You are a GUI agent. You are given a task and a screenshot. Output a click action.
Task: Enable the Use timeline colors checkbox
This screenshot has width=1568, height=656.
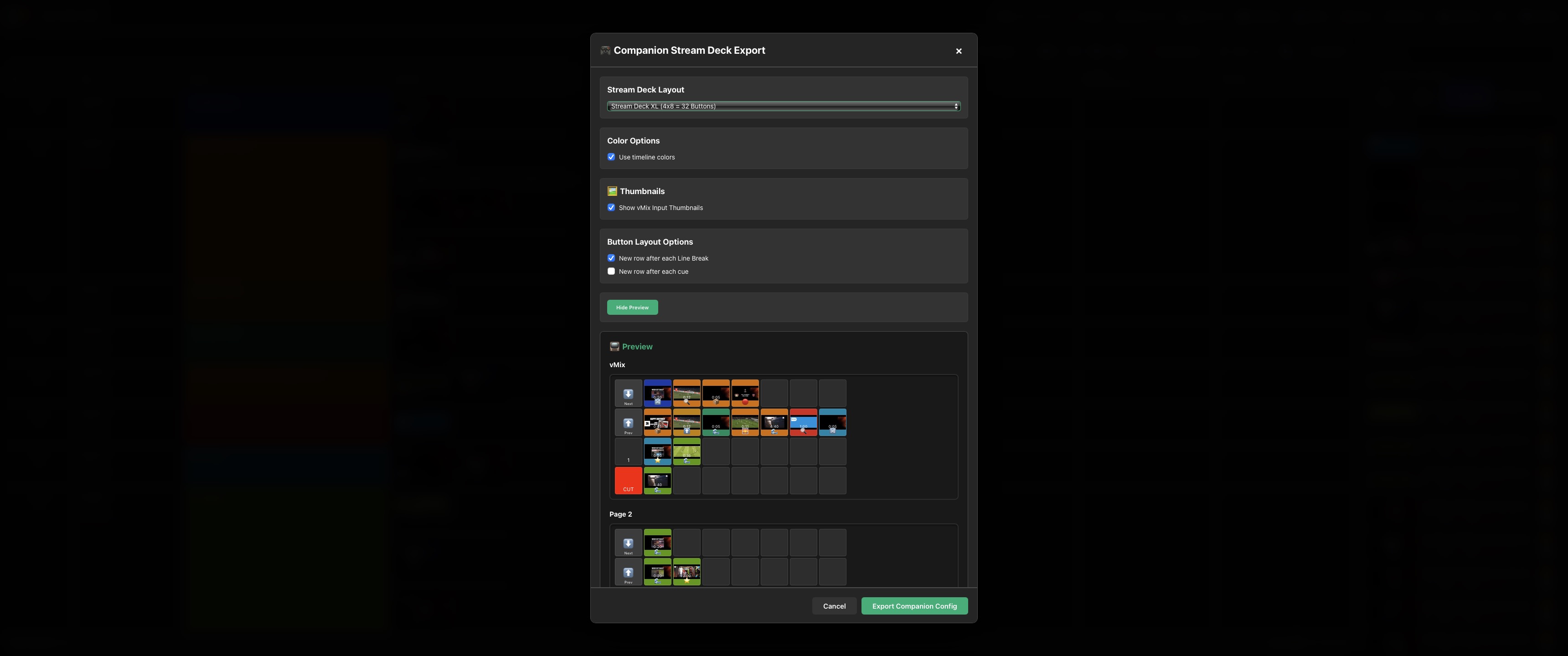coord(611,156)
